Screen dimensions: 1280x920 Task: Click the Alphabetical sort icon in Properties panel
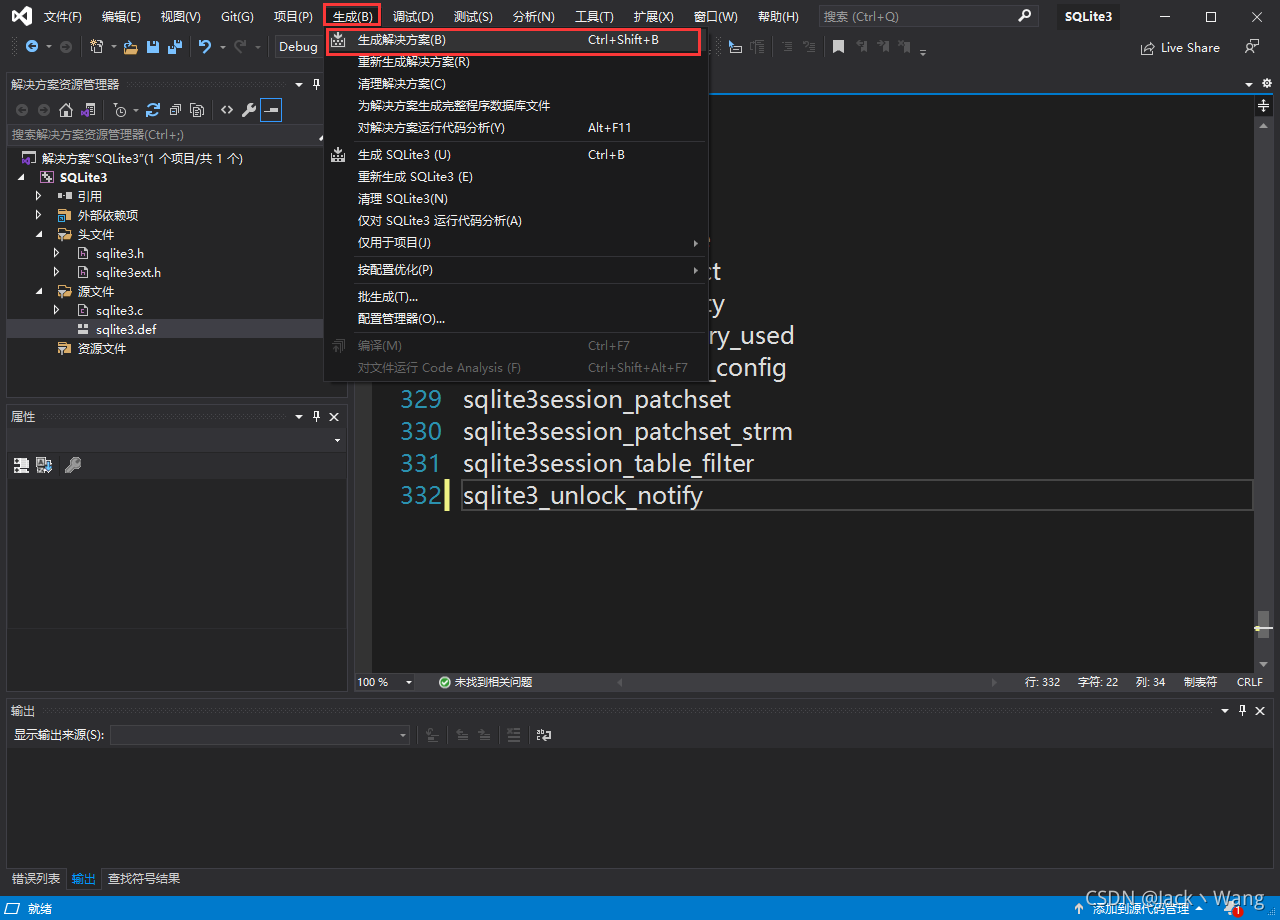pos(44,465)
